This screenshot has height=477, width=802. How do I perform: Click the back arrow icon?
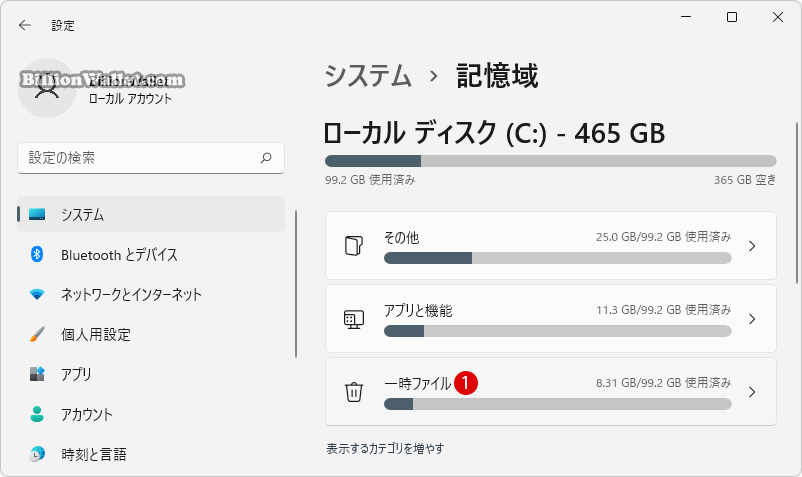click(x=25, y=25)
